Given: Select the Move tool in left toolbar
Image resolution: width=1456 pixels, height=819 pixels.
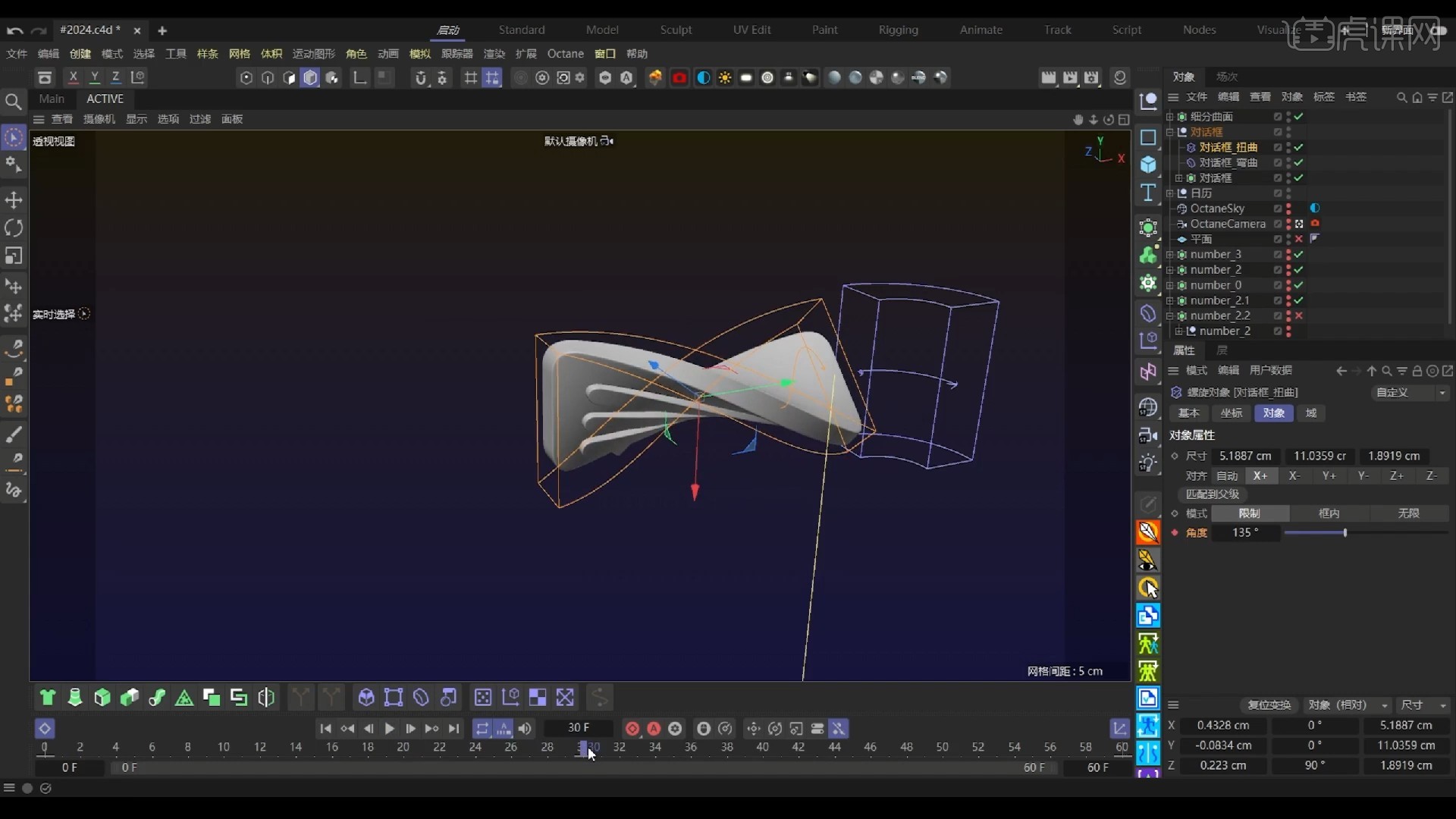Looking at the screenshot, I should pyautogui.click(x=14, y=200).
